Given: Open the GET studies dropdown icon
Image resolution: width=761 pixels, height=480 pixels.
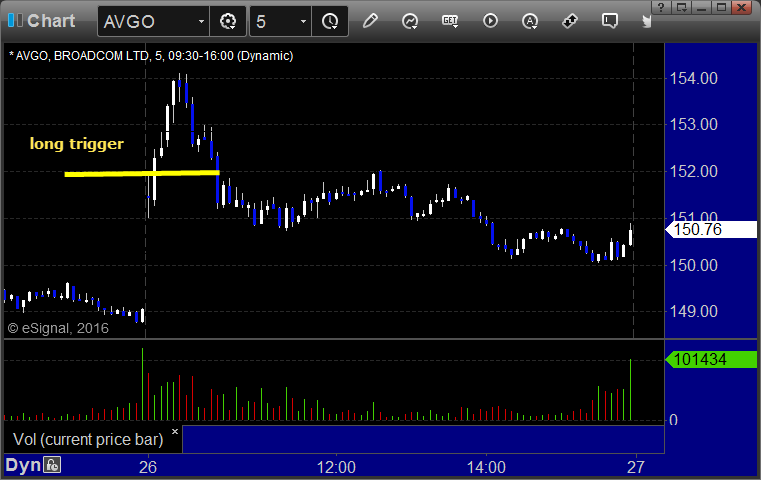Looking at the screenshot, I should [450, 21].
